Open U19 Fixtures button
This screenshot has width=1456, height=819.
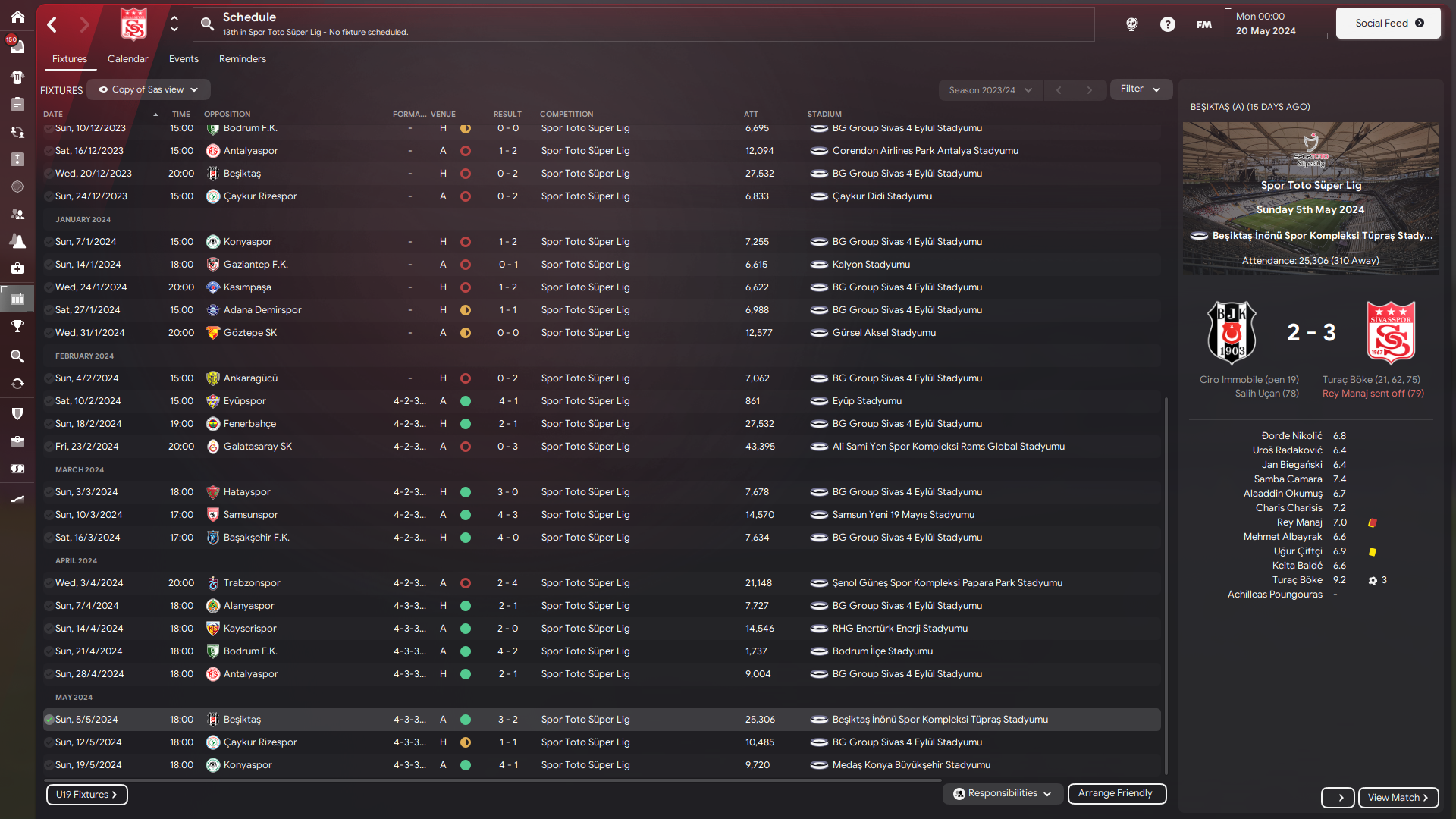click(87, 795)
